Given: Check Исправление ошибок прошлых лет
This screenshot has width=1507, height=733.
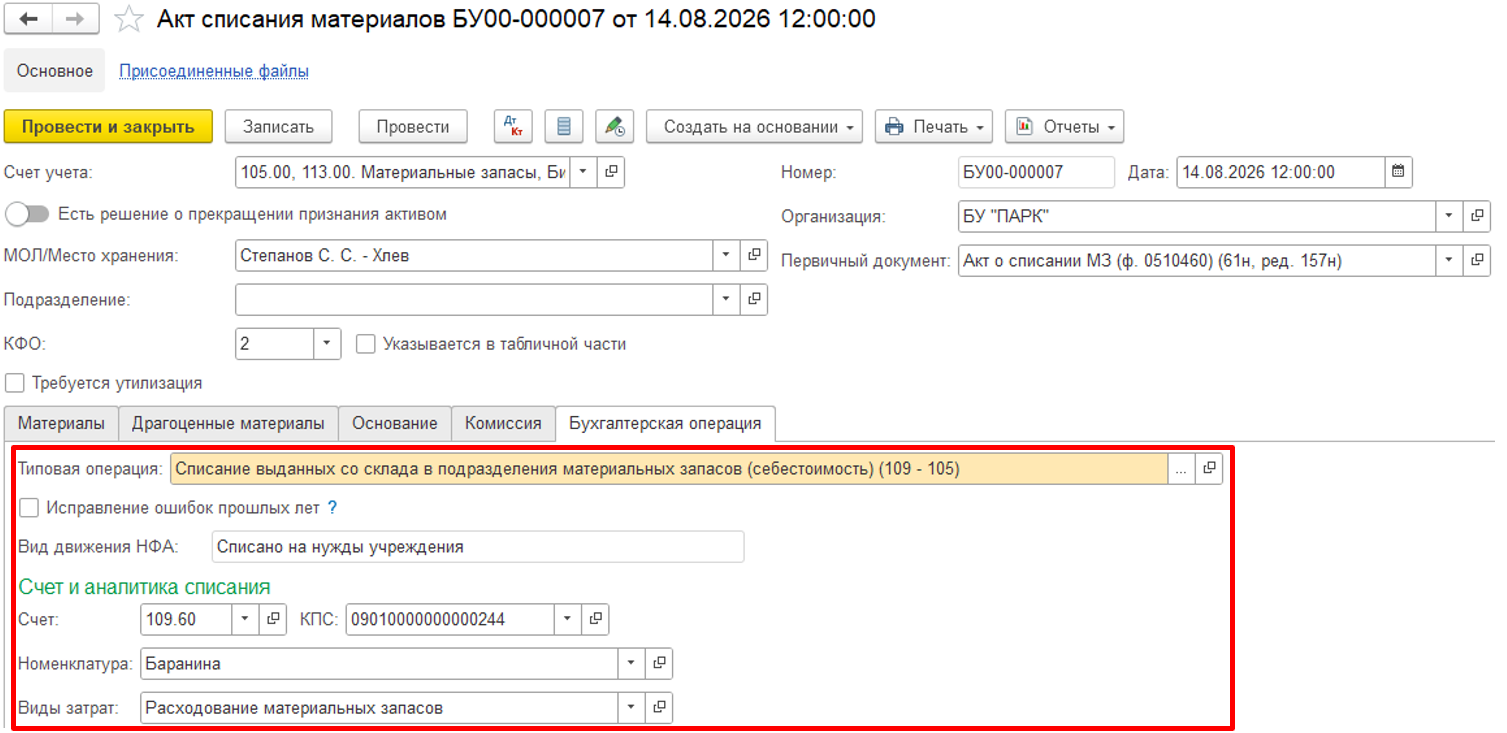Looking at the screenshot, I should pos(29,508).
